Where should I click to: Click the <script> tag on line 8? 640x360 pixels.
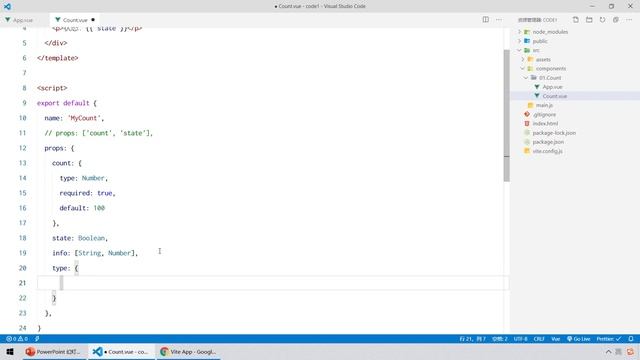tap(52, 88)
